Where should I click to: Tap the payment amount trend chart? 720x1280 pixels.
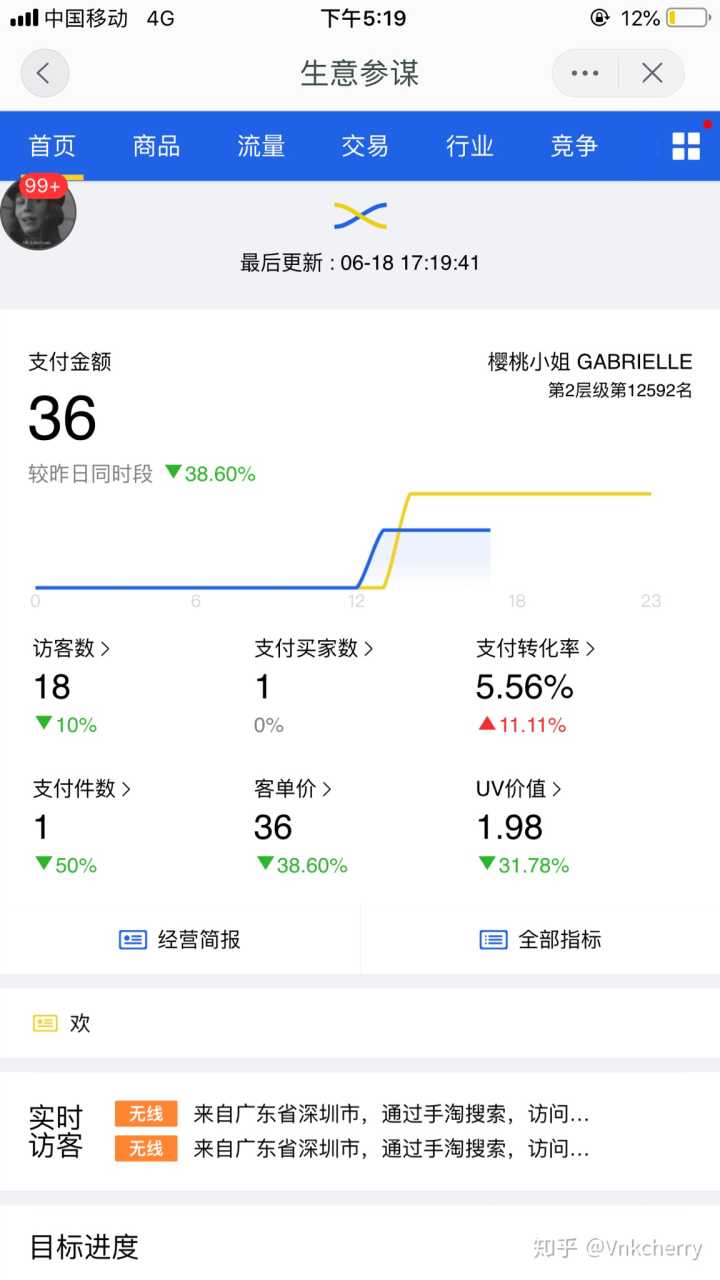click(343, 545)
